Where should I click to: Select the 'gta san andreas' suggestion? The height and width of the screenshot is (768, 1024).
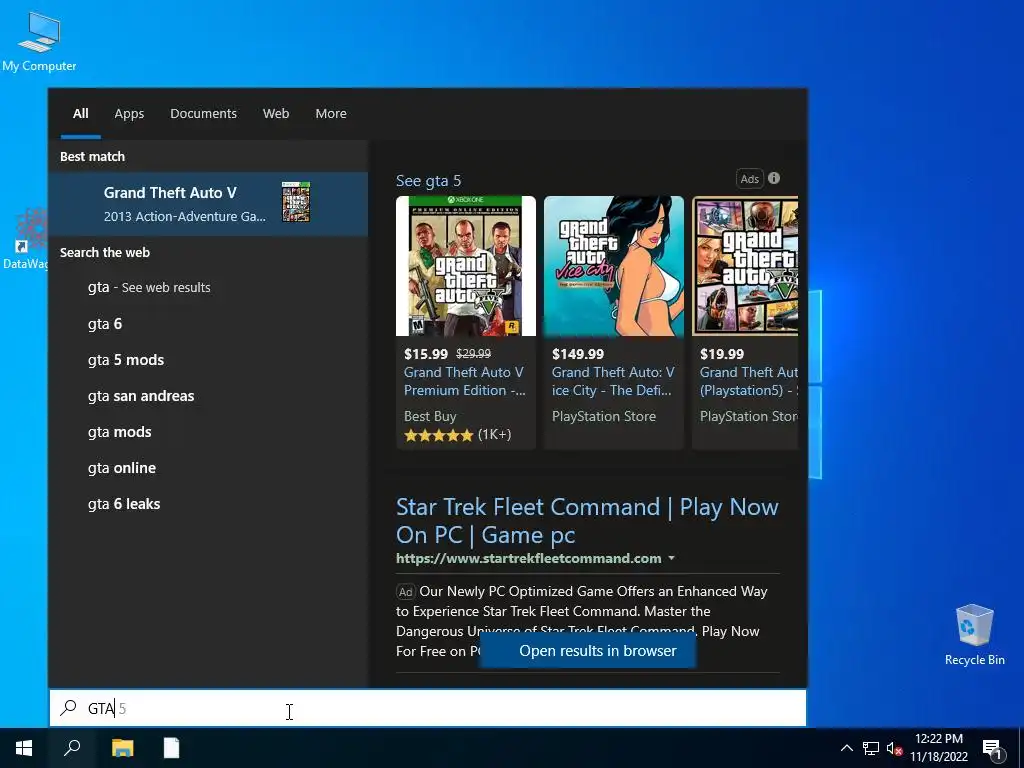208,396
